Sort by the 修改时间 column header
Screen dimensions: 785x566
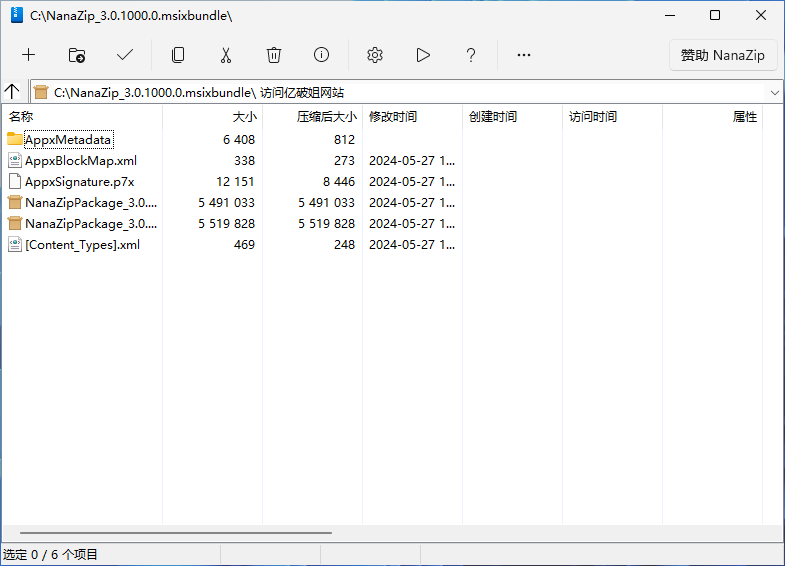(x=393, y=117)
